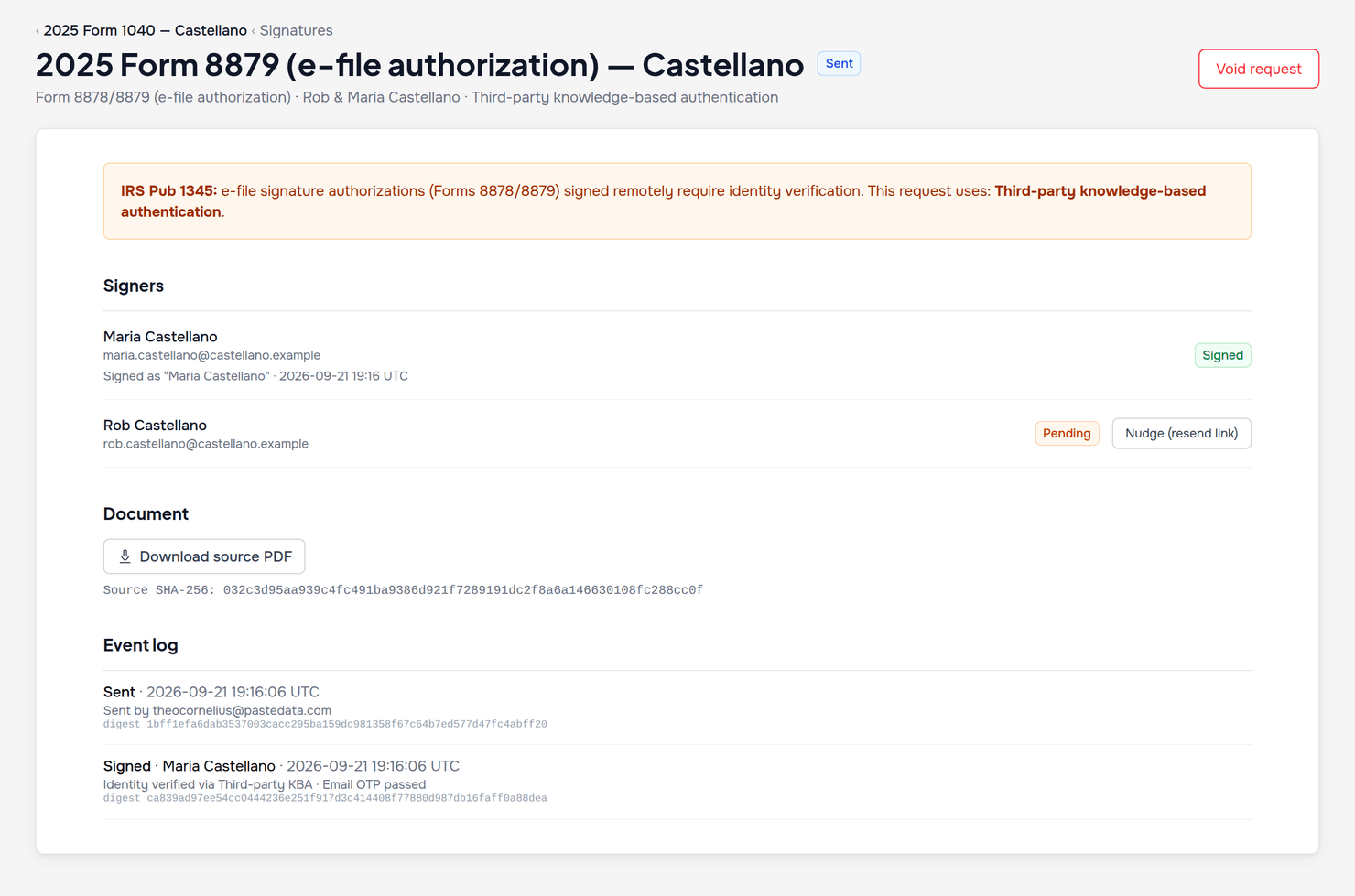Viewport: 1355px width, 896px height.
Task: Click the green Signed badge for Maria
Action: (1222, 355)
